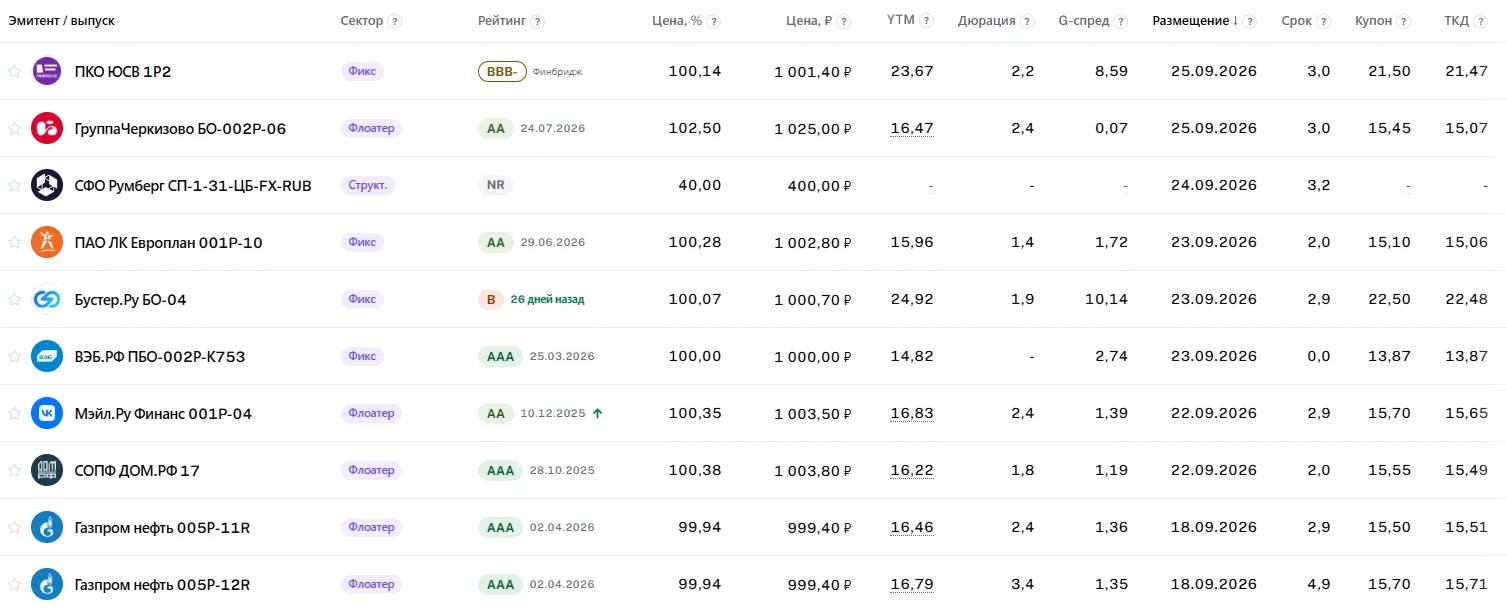This screenshot has height=611, width=1506.
Task: Sort by Цена, % header
Action: coord(678,21)
